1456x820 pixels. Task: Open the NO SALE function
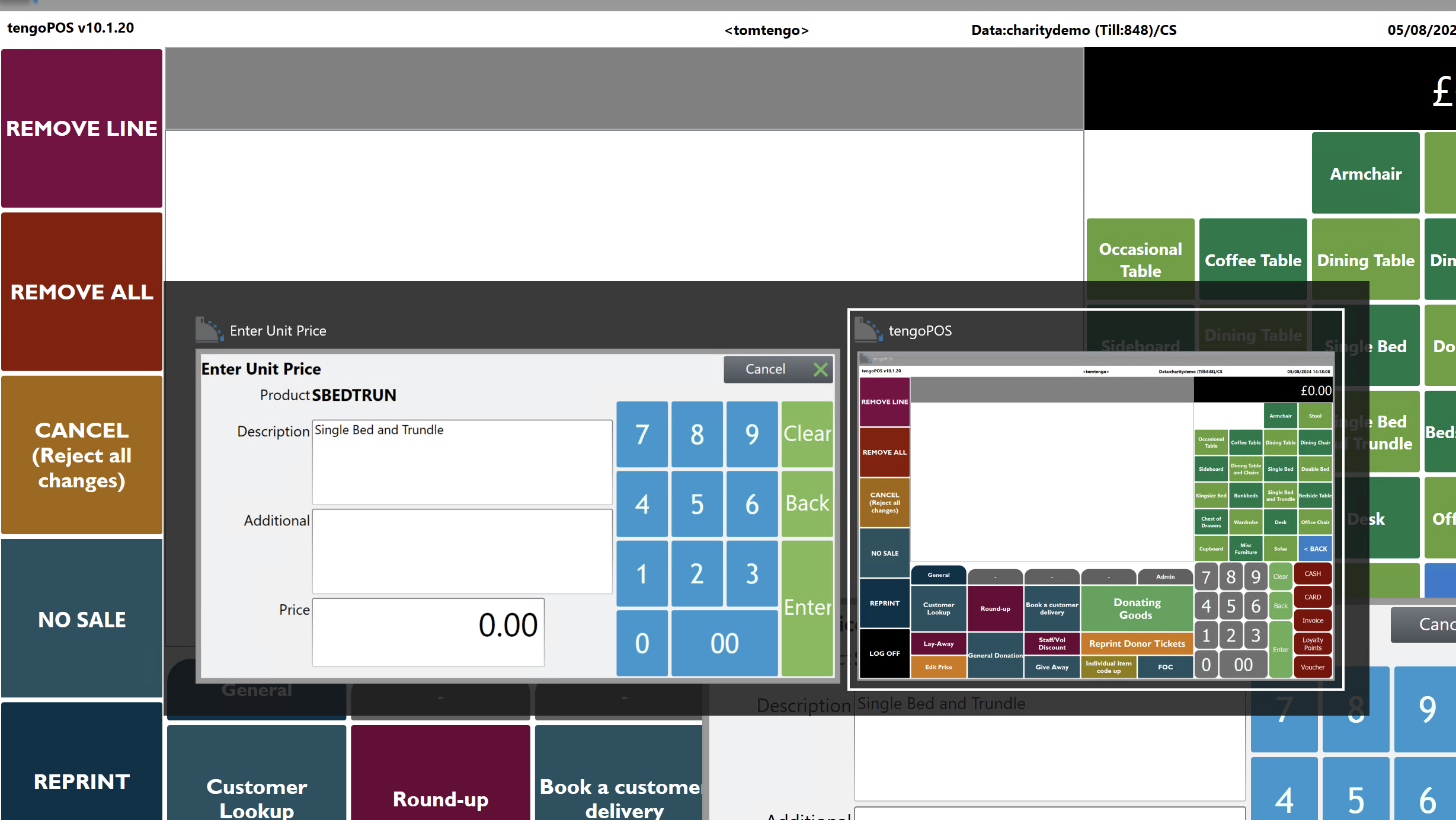point(82,618)
